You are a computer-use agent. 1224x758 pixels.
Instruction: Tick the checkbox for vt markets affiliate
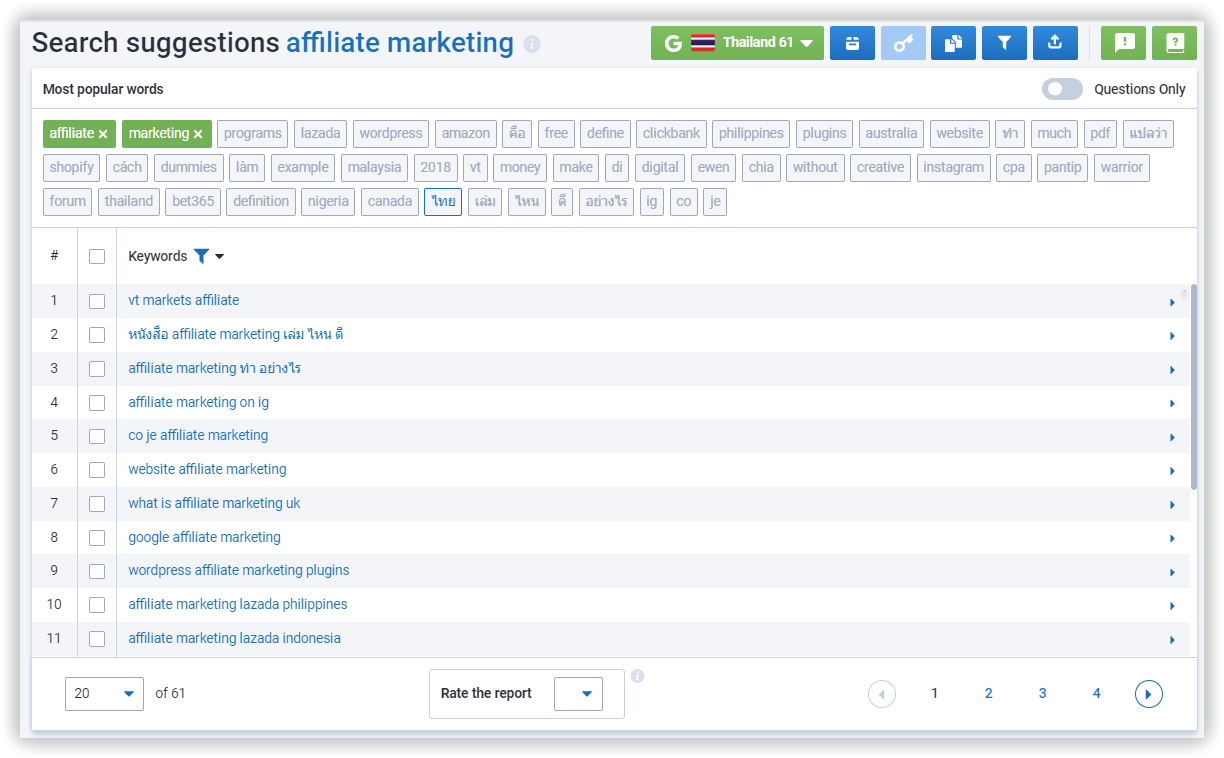97,301
